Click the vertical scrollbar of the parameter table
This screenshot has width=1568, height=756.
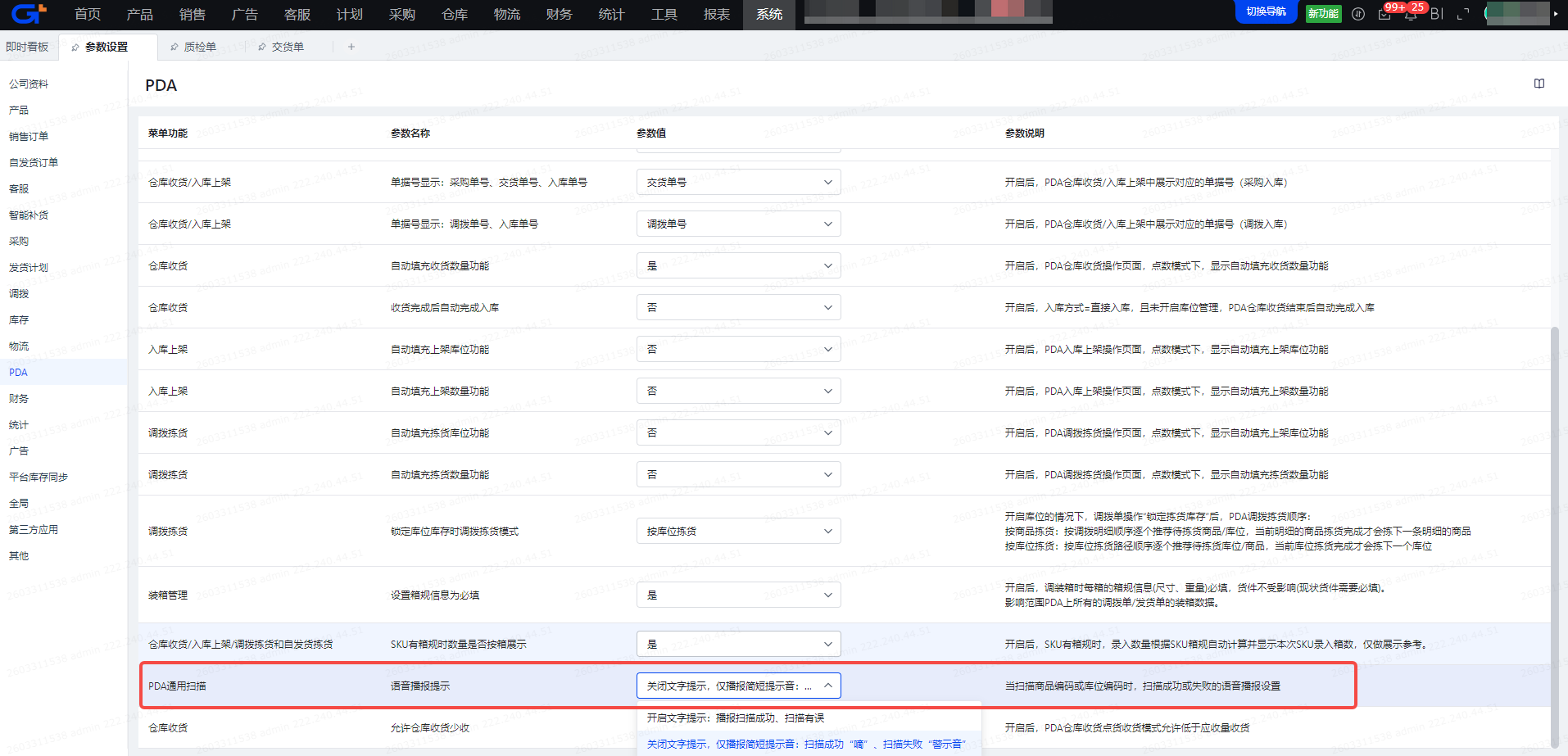click(1554, 536)
